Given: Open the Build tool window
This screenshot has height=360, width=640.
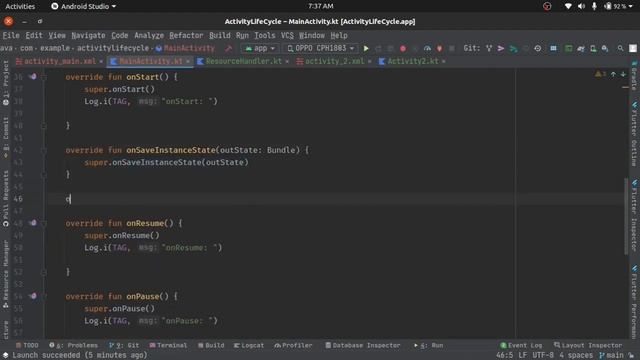Looking at the screenshot, I should tap(211, 345).
